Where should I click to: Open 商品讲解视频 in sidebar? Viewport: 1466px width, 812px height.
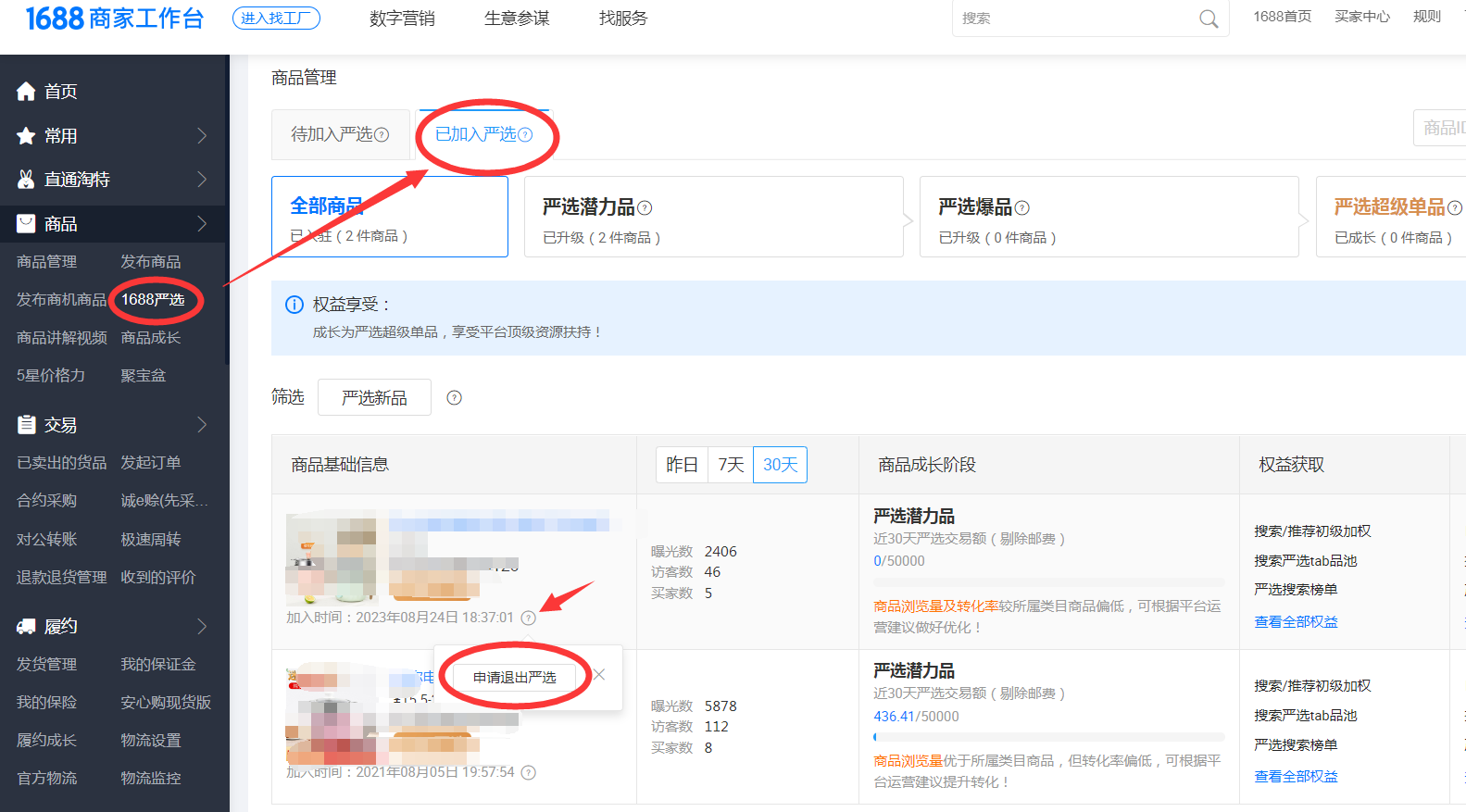(61, 338)
